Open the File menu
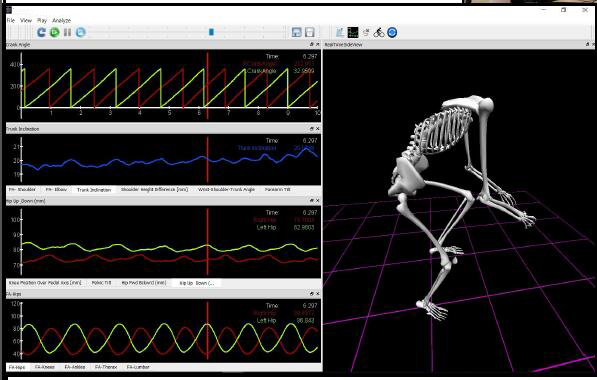597x380 pixels. point(11,20)
